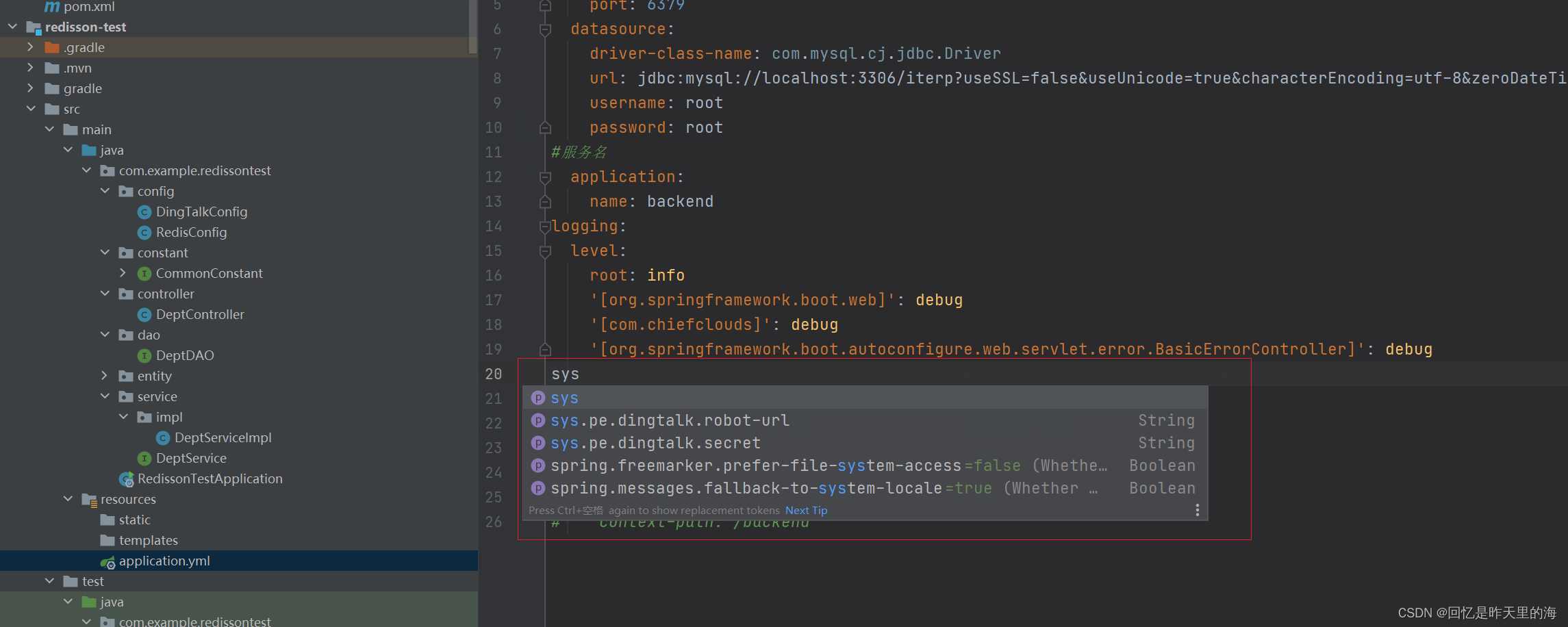The image size is (1568, 627).
Task: Choose the spring.freemarker.prefer-file-system-access suggestion
Action: [865, 465]
